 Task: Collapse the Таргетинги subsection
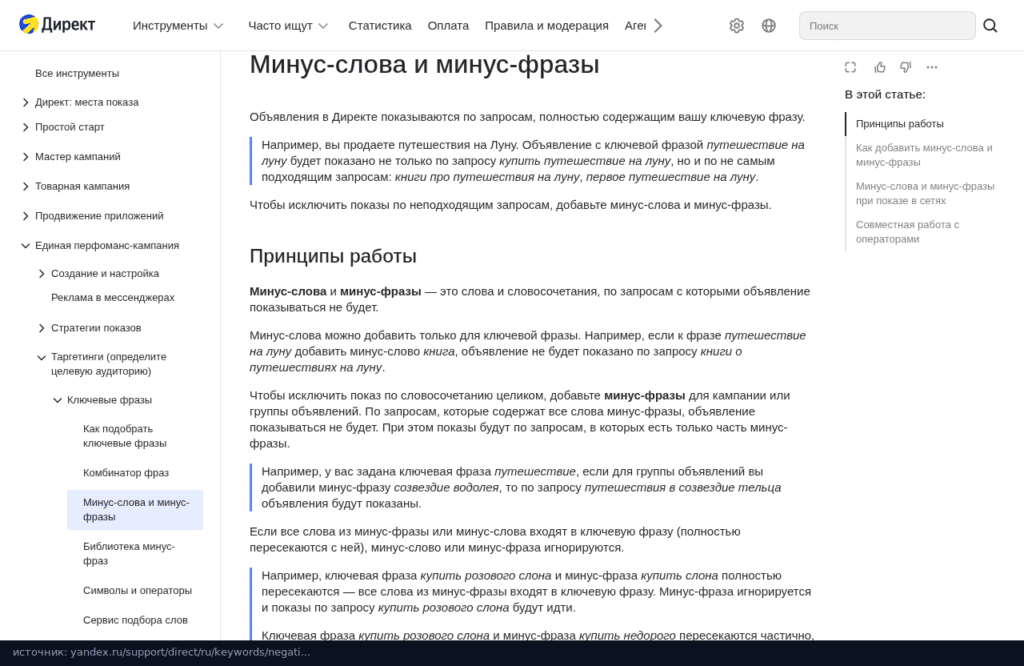[x=42, y=357]
